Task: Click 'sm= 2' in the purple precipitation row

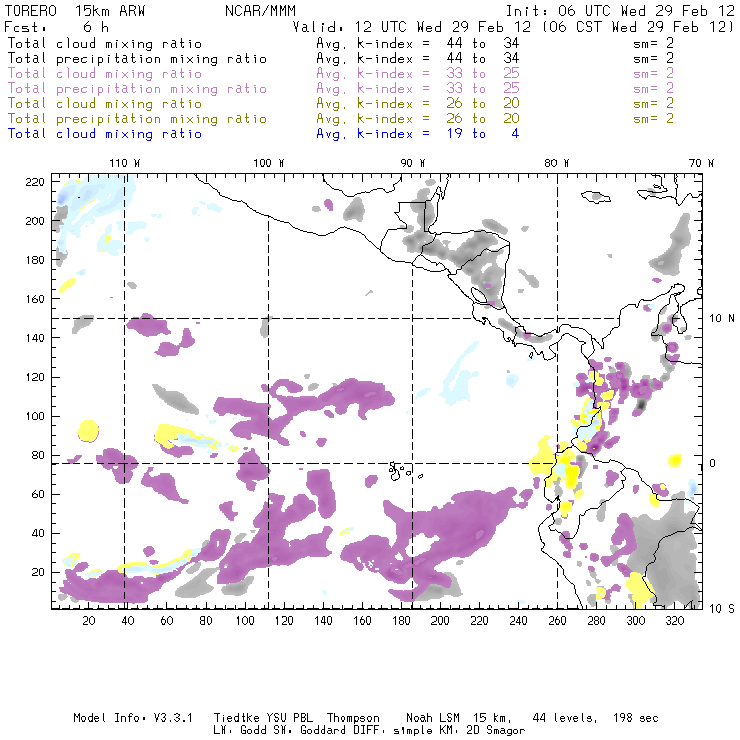Action: click(654, 88)
